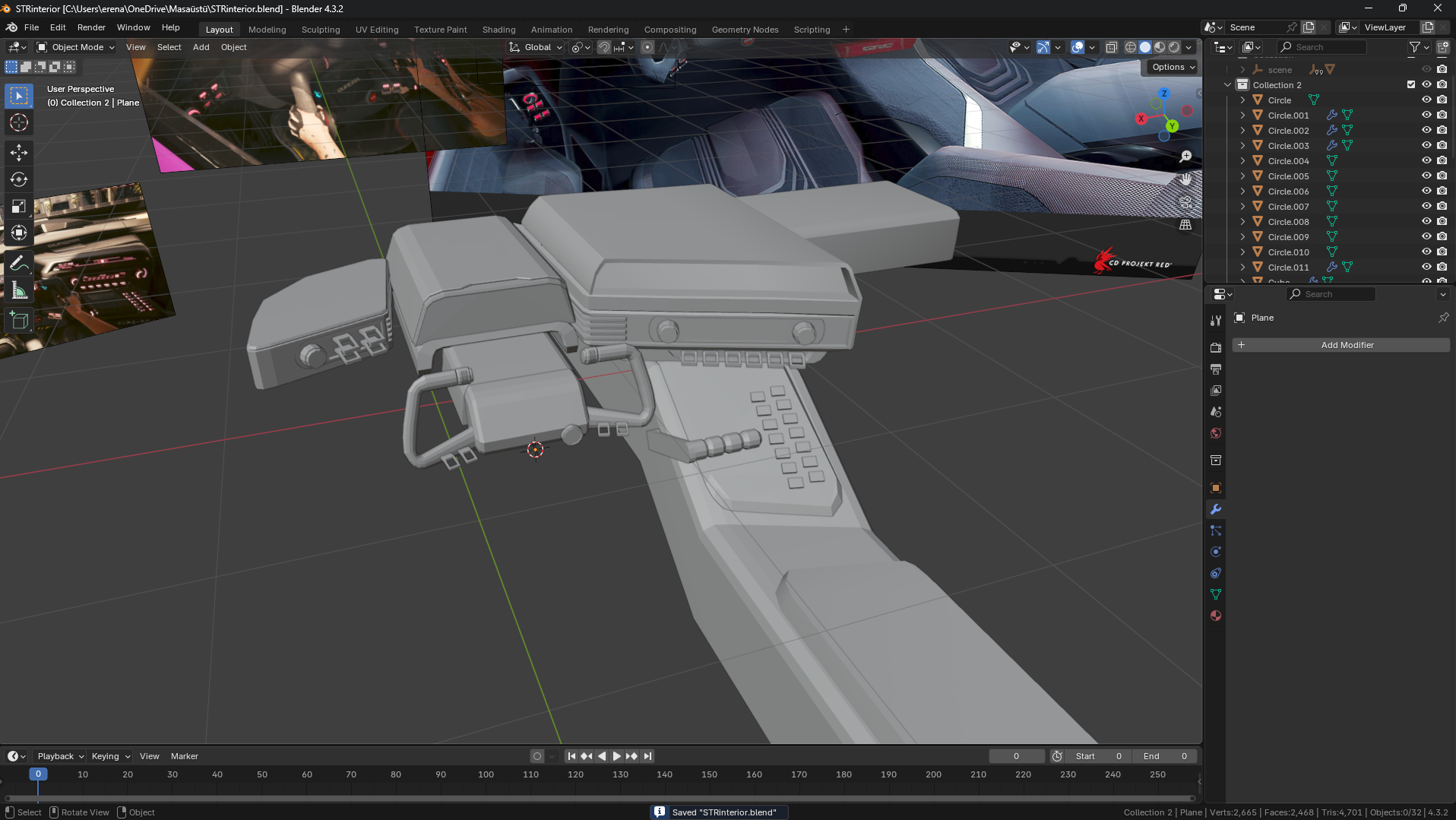The height and width of the screenshot is (820, 1456).
Task: Switch to the Sculpting workspace tab
Action: tap(320, 30)
